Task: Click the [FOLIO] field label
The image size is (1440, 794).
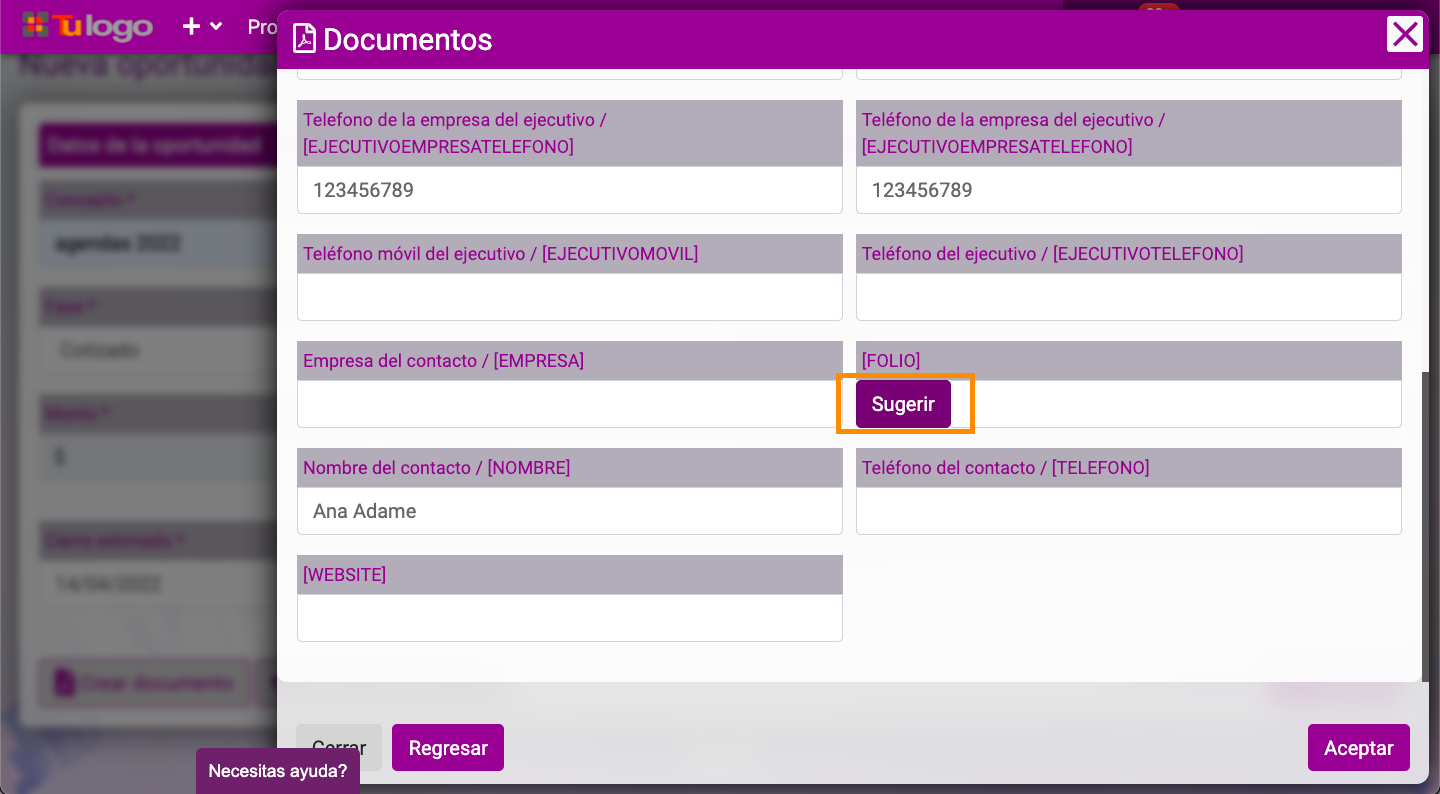Action: (x=891, y=361)
